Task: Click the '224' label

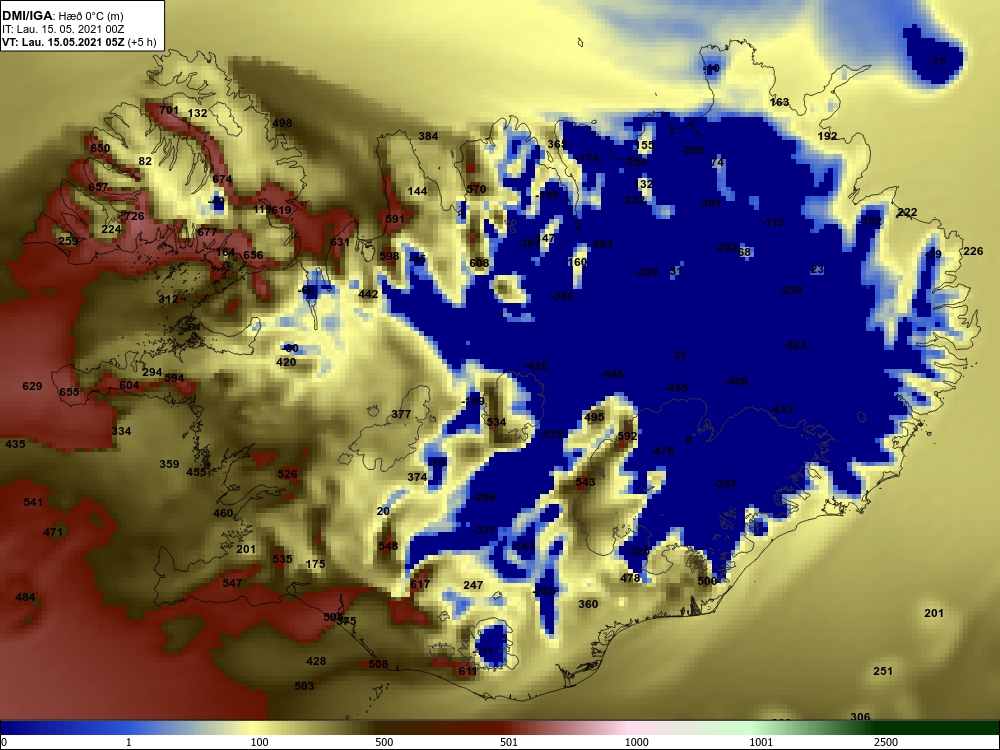Action: coord(111,229)
